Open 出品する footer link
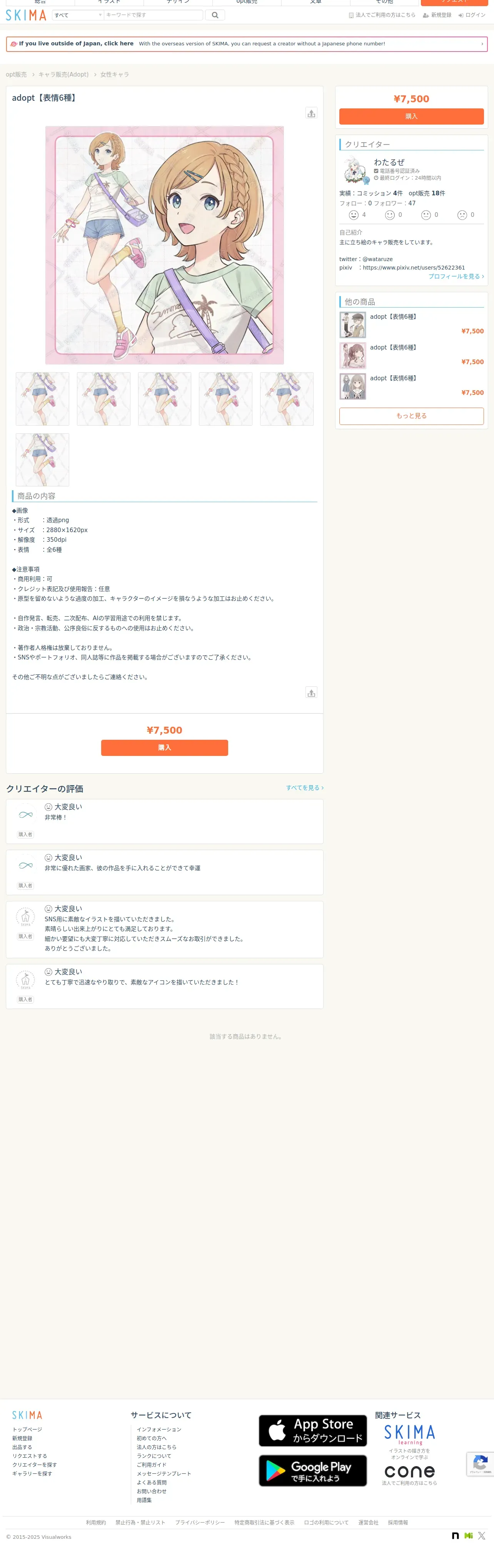The image size is (494, 1568). coord(22,1447)
